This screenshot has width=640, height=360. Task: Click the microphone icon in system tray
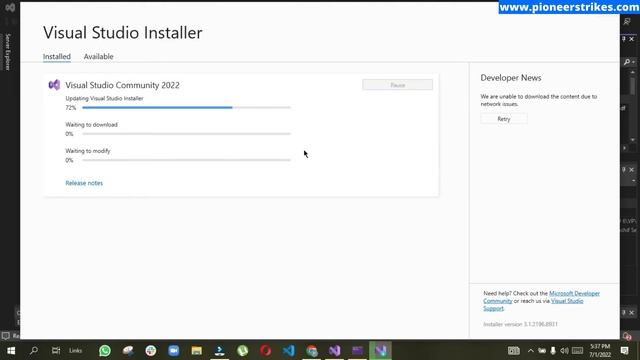[553, 351]
